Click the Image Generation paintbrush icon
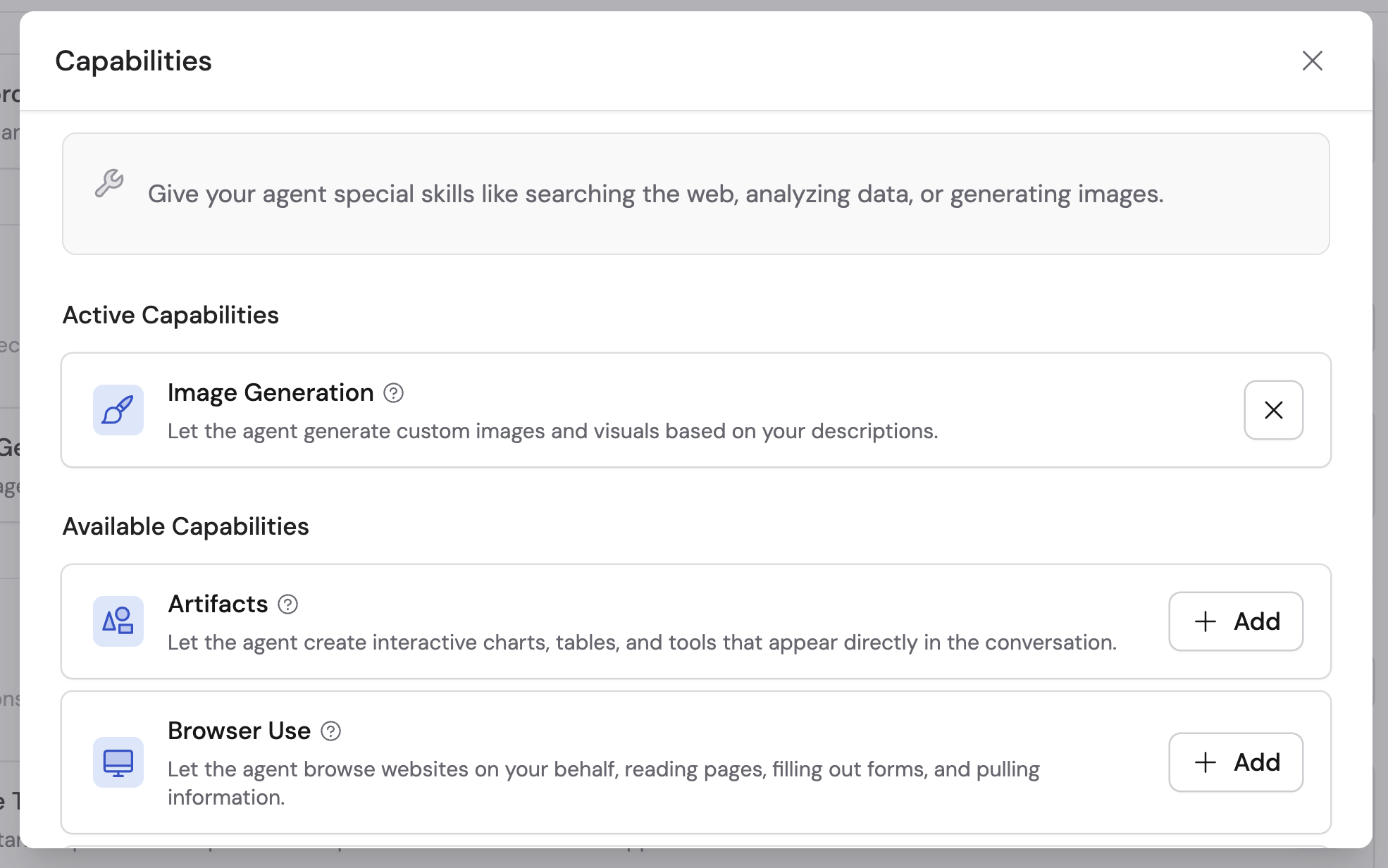Viewport: 1388px width, 868px height. [118, 410]
